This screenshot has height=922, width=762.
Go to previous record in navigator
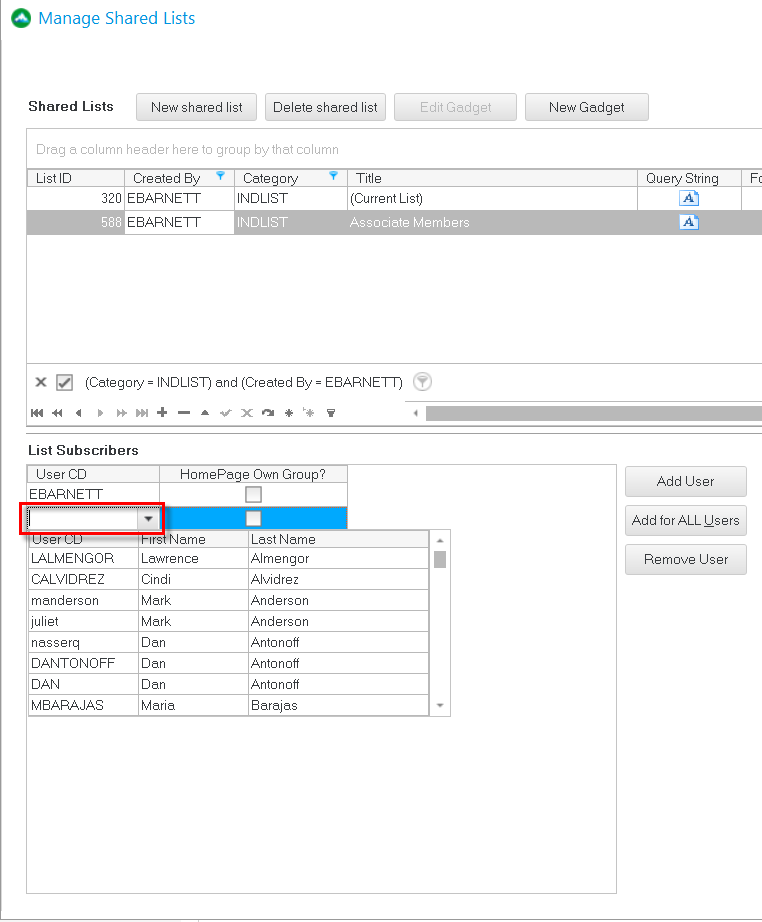click(x=78, y=413)
